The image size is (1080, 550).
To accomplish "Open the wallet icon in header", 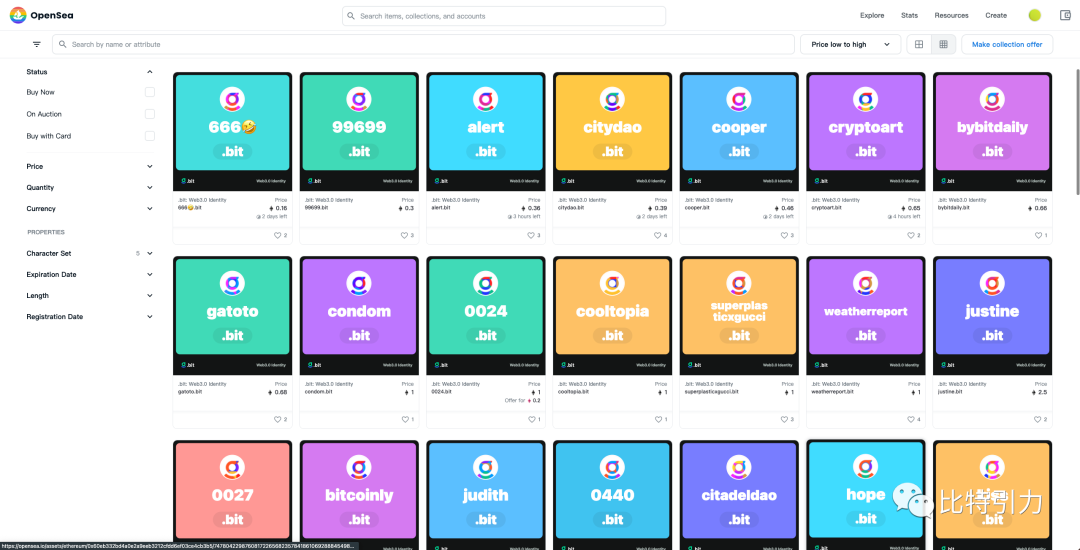I will pos(1064,15).
